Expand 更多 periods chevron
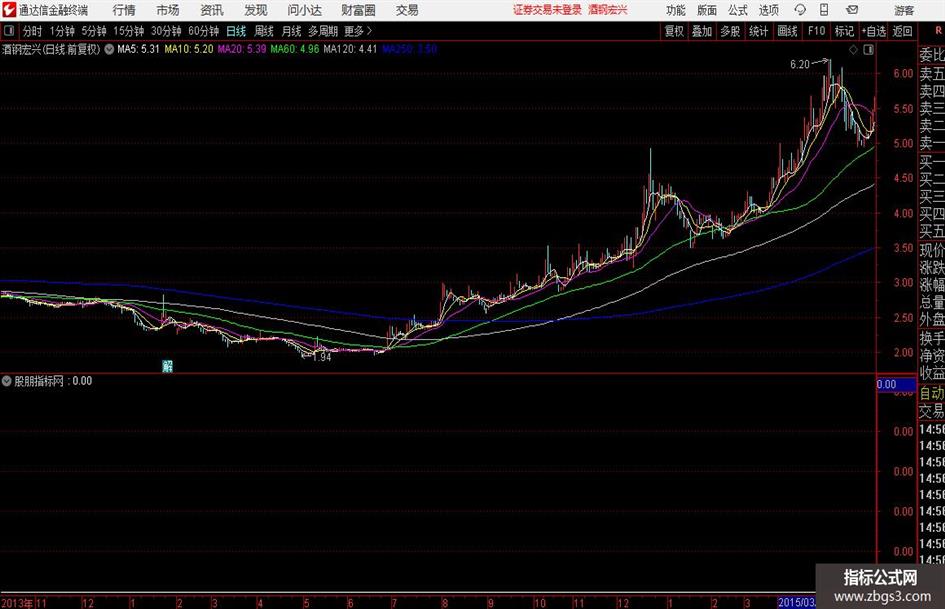The width and height of the screenshot is (945, 609). [359, 31]
